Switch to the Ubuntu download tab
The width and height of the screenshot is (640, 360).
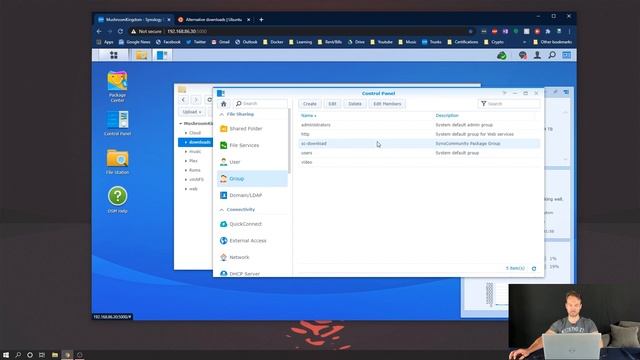tap(214, 20)
